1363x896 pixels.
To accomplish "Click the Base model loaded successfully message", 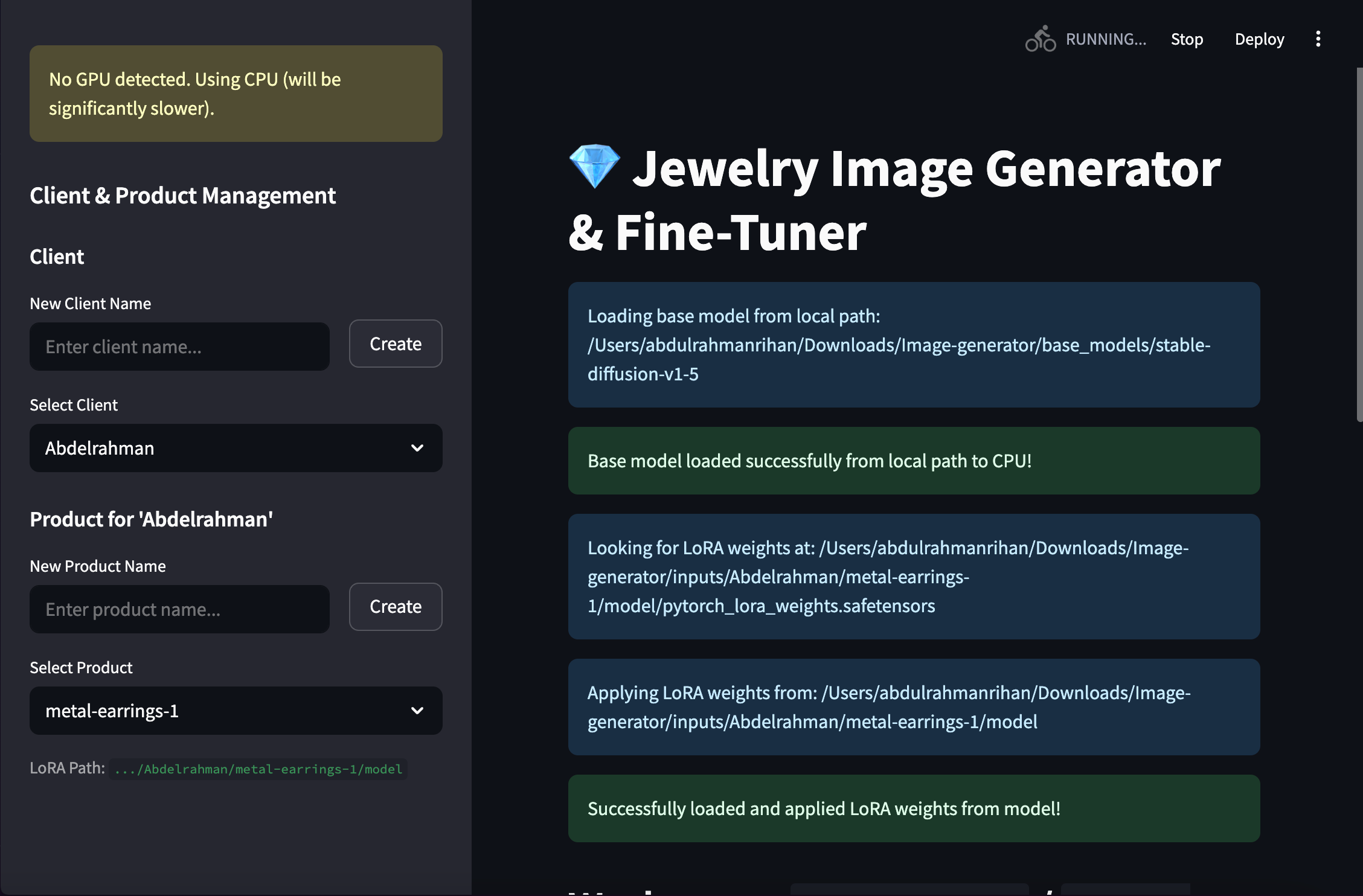I will tap(914, 461).
